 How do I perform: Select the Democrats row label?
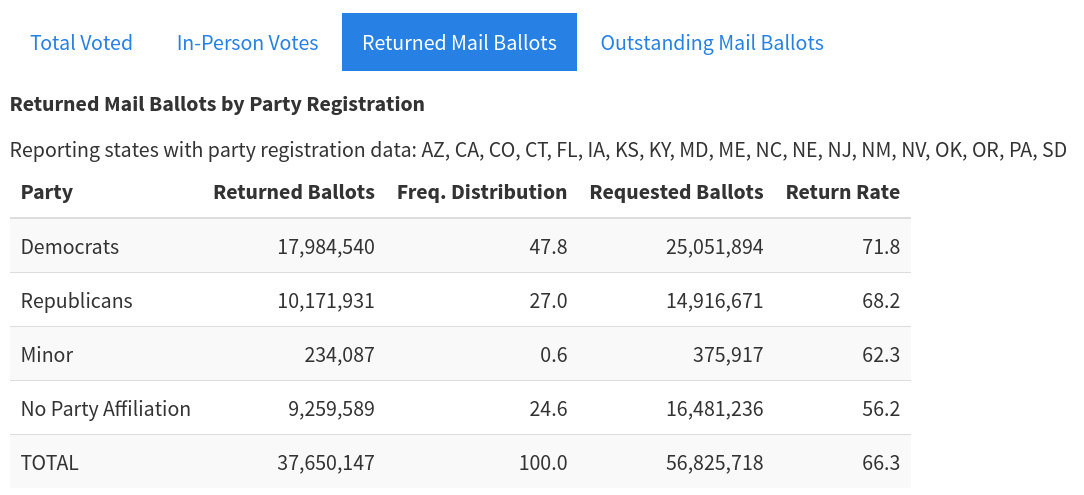(x=70, y=246)
